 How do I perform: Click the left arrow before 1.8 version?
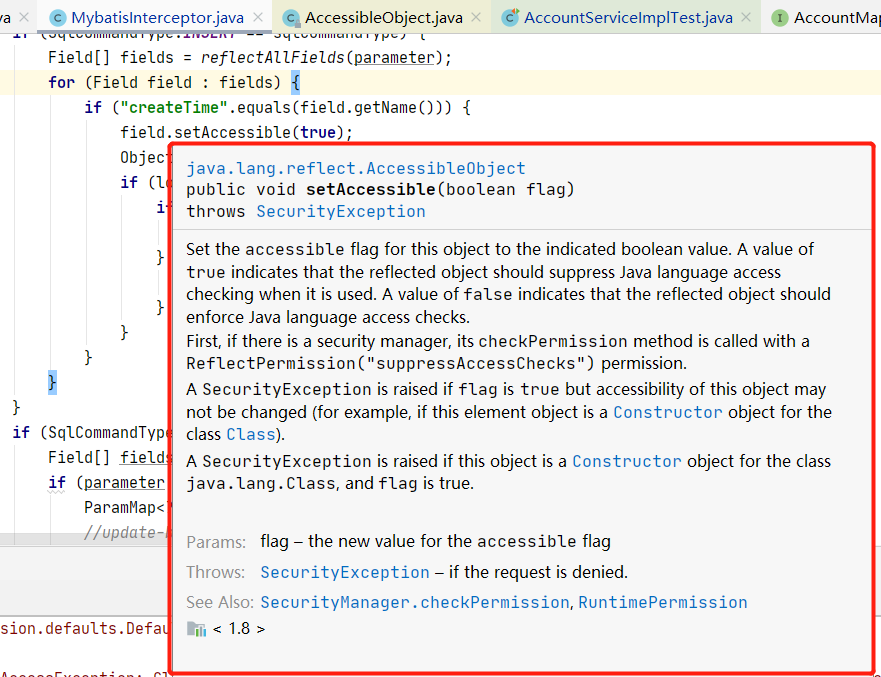[x=217, y=629]
